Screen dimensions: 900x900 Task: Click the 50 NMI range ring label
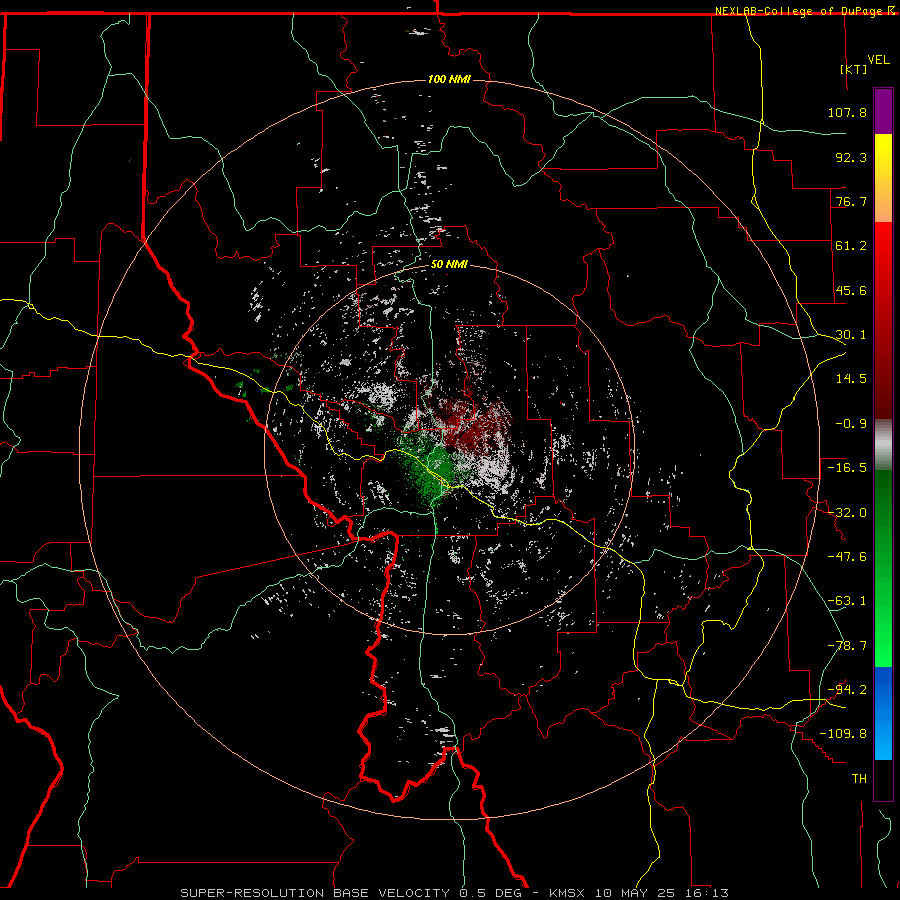click(x=449, y=265)
